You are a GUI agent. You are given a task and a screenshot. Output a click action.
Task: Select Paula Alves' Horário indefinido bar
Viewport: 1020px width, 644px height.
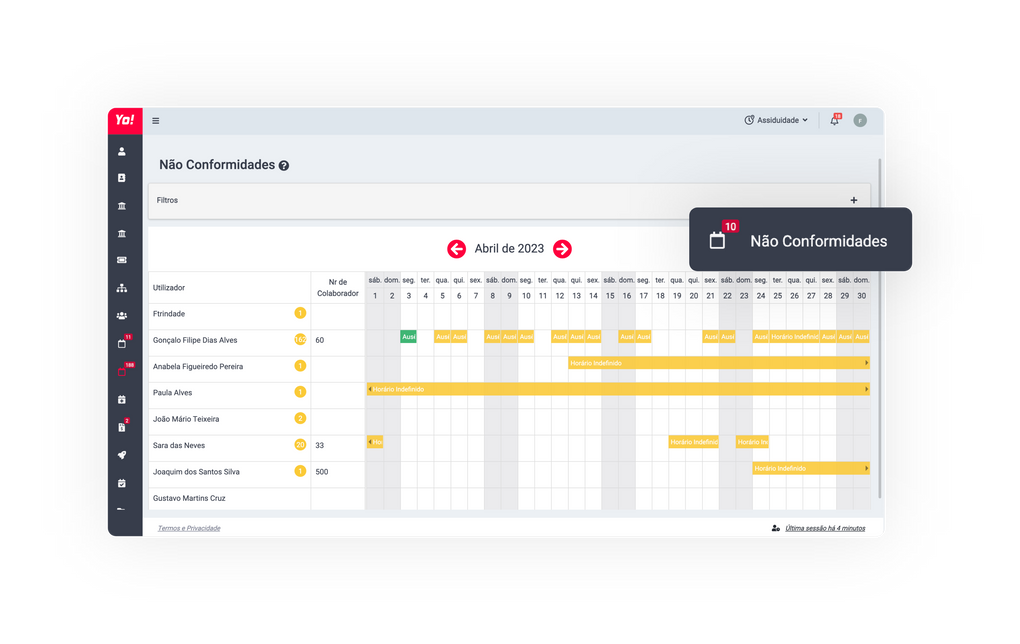click(x=617, y=389)
